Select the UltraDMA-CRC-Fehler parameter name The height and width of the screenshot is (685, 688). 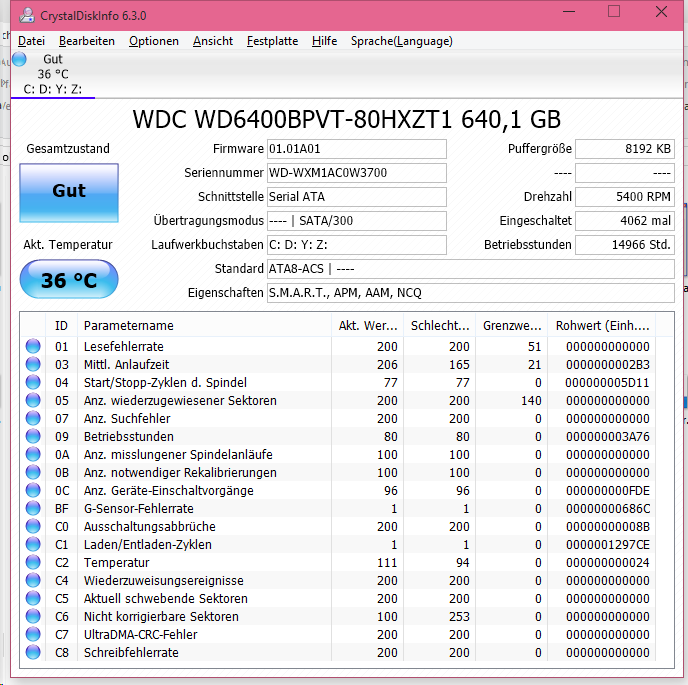[140, 635]
